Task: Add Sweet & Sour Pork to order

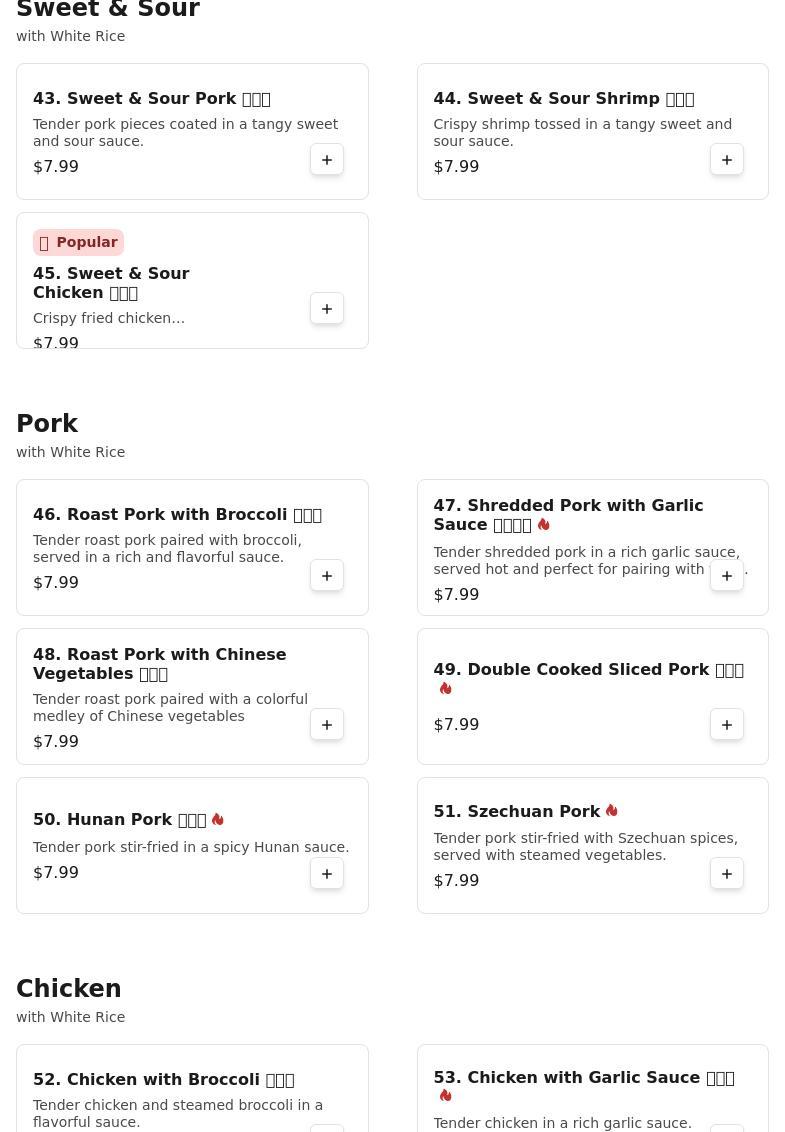Action: tap(327, 160)
